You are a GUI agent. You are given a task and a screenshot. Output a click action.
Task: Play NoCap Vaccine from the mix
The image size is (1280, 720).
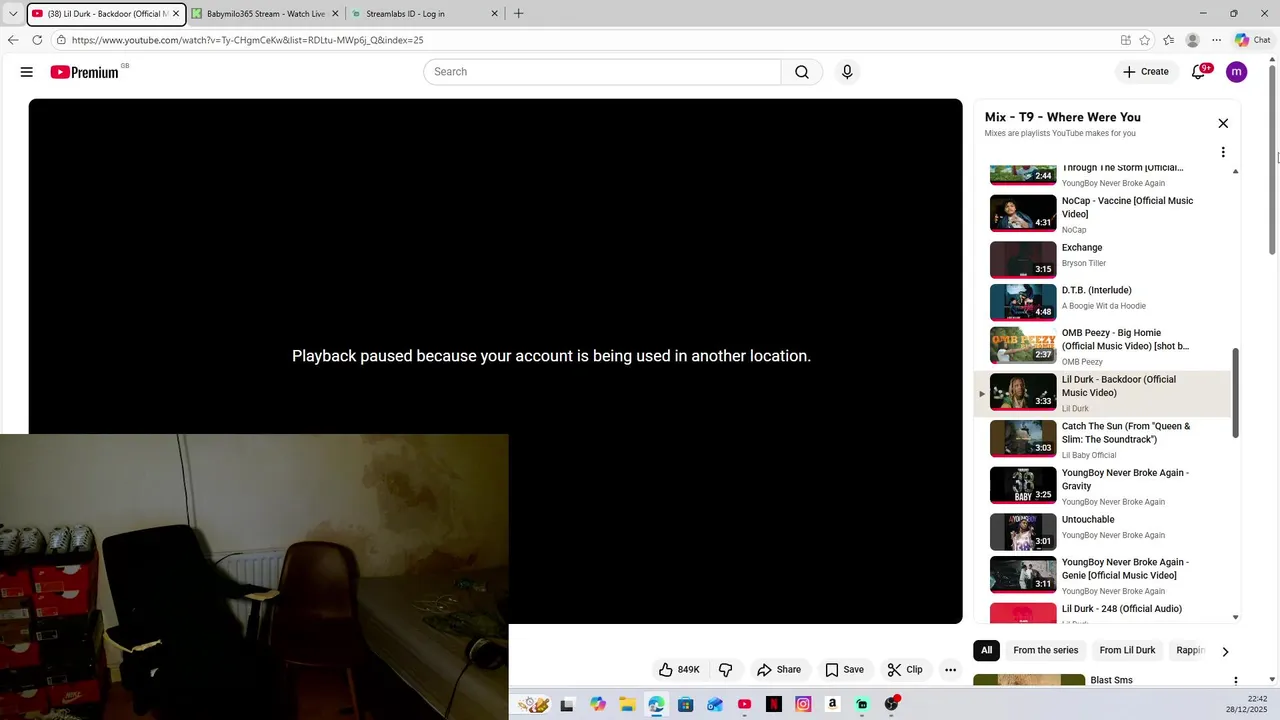click(1102, 214)
